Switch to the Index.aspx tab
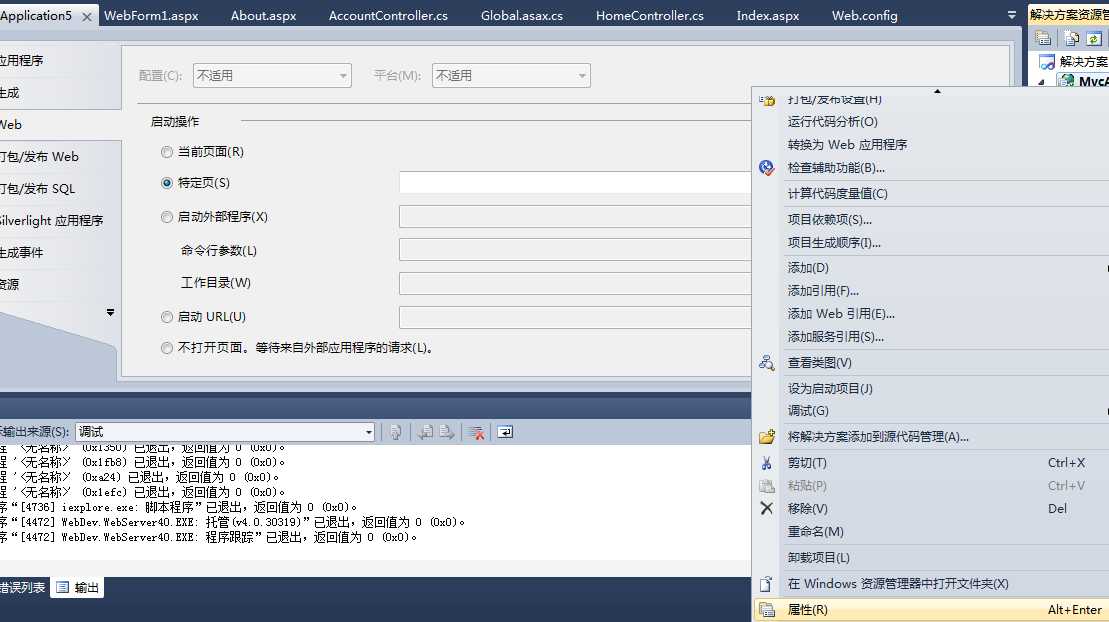This screenshot has height=622, width=1109. tap(767, 15)
